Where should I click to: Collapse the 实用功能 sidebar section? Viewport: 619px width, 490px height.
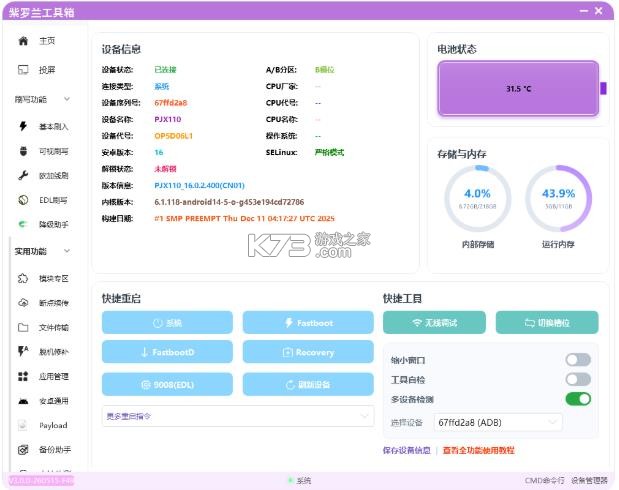[42, 251]
